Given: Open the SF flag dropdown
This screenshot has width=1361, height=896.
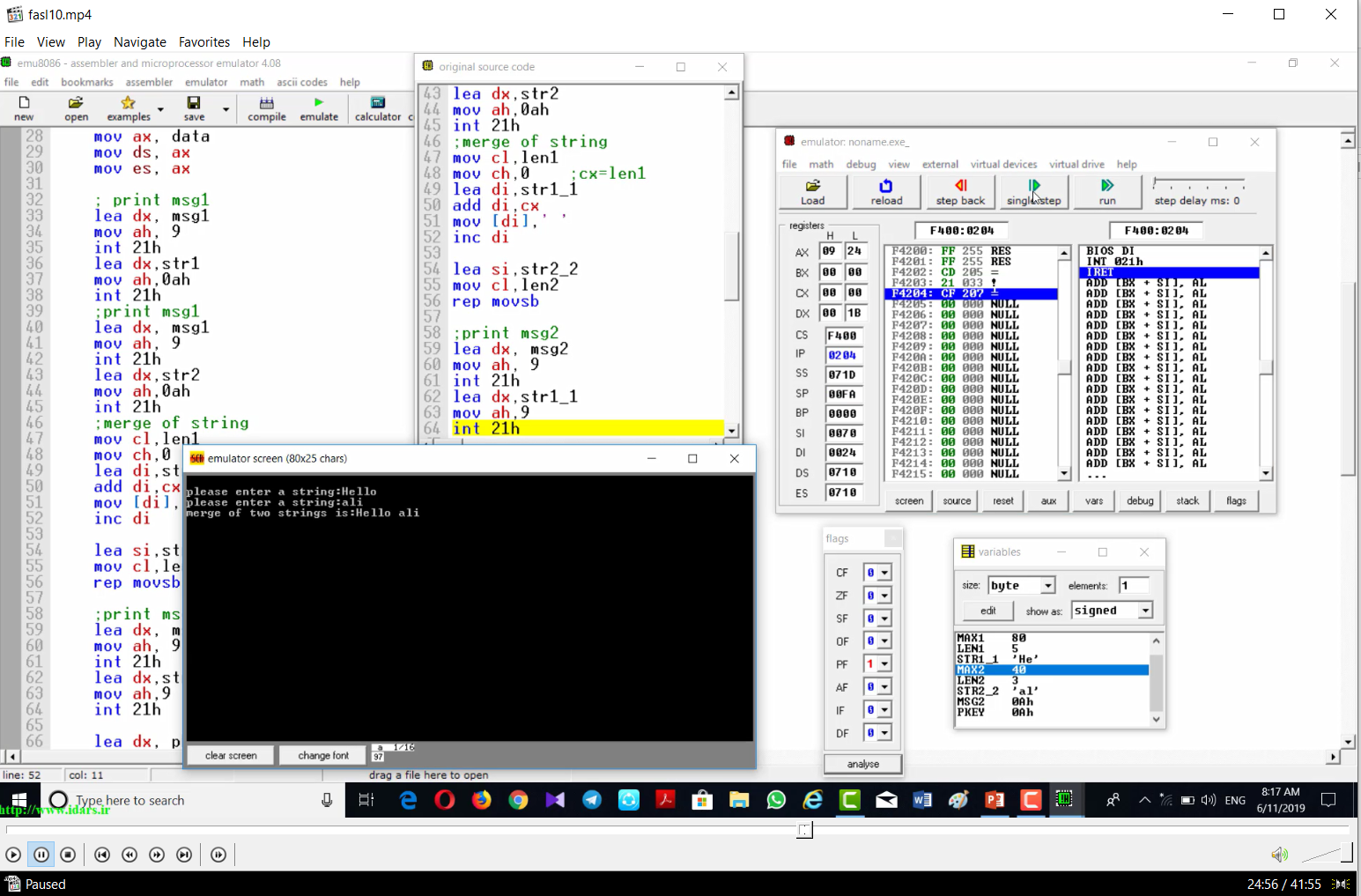Looking at the screenshot, I should [884, 618].
